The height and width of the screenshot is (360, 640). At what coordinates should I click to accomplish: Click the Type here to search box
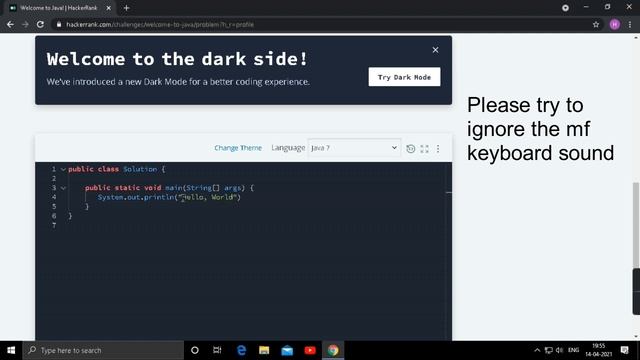[103, 350]
